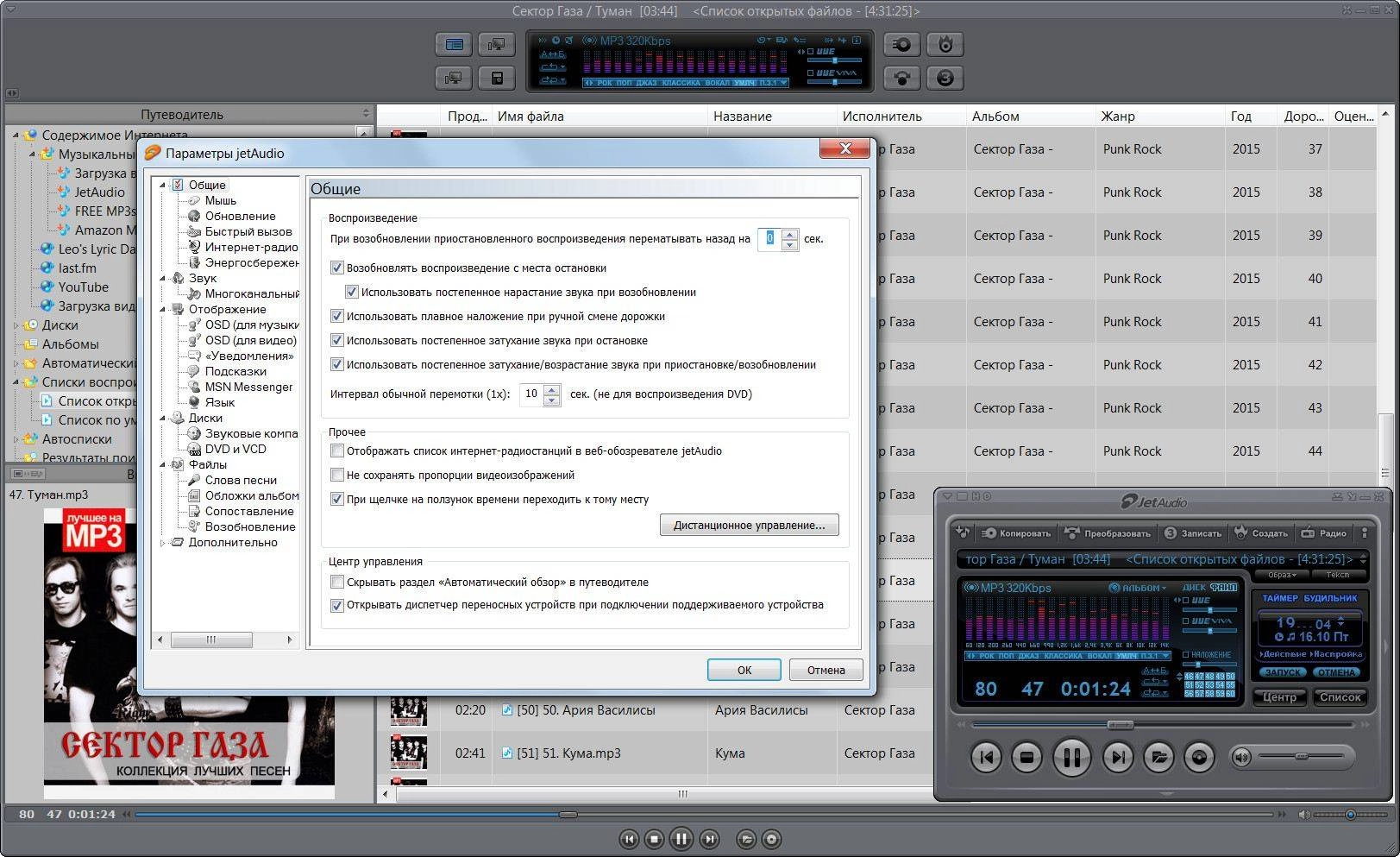Click the circled number 3 icon in top toolbar

click(x=945, y=79)
